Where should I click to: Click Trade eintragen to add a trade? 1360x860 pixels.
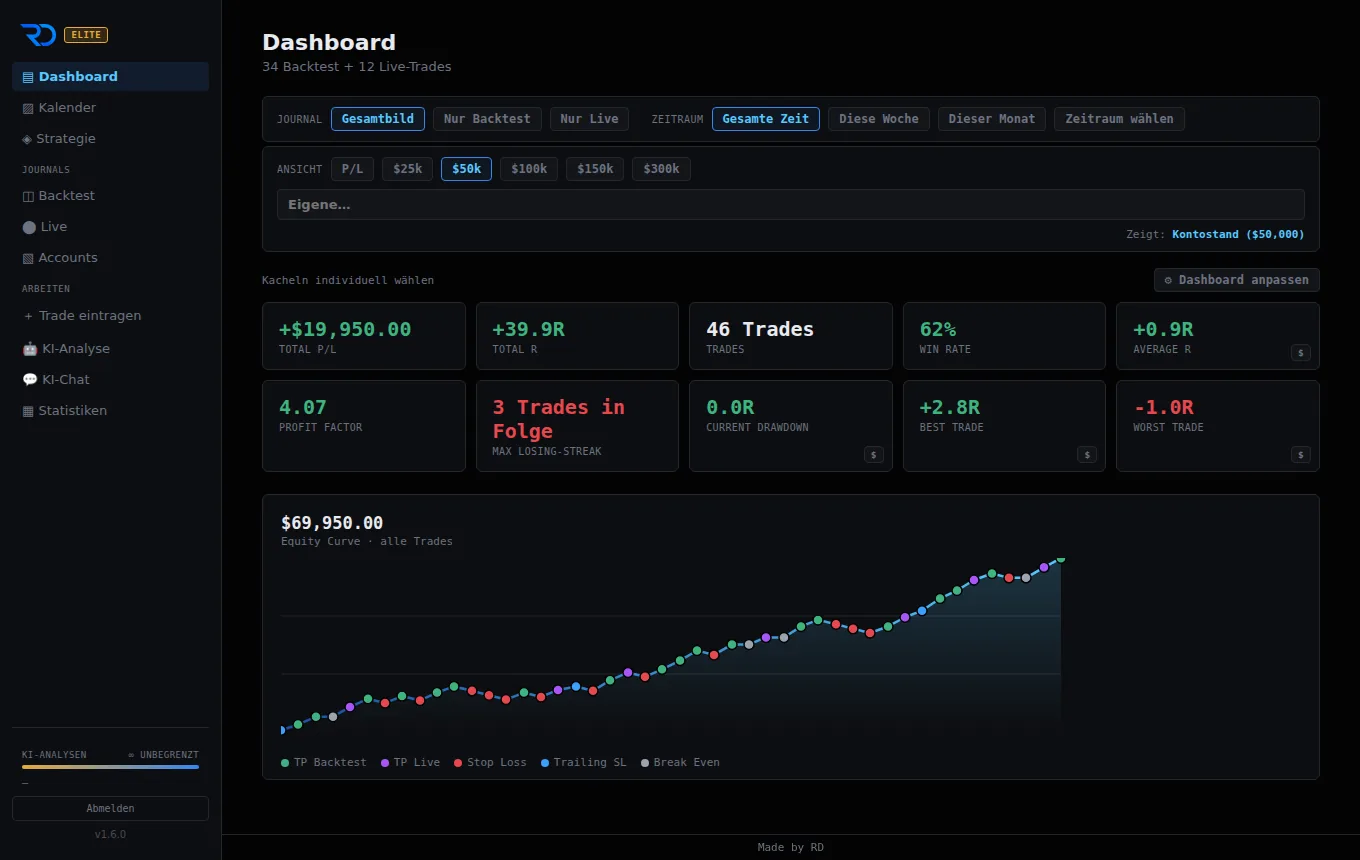110,315
